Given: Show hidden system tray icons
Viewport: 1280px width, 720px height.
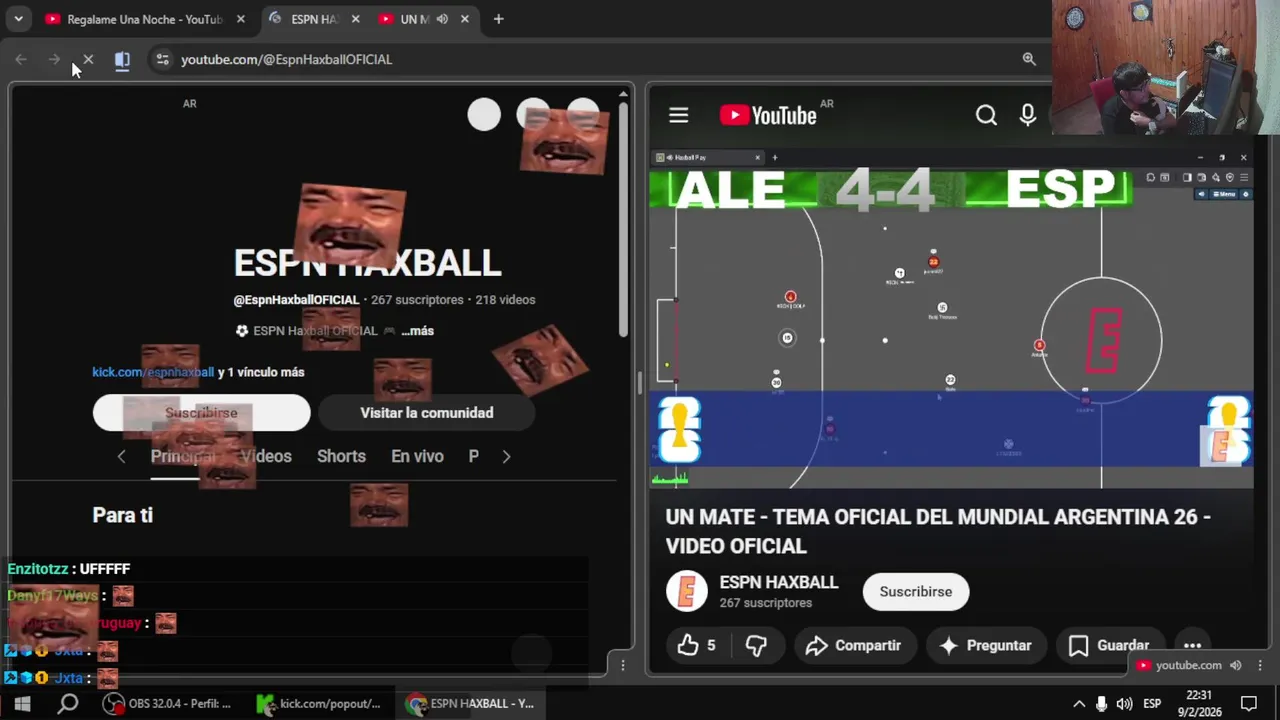Looking at the screenshot, I should click(1079, 704).
